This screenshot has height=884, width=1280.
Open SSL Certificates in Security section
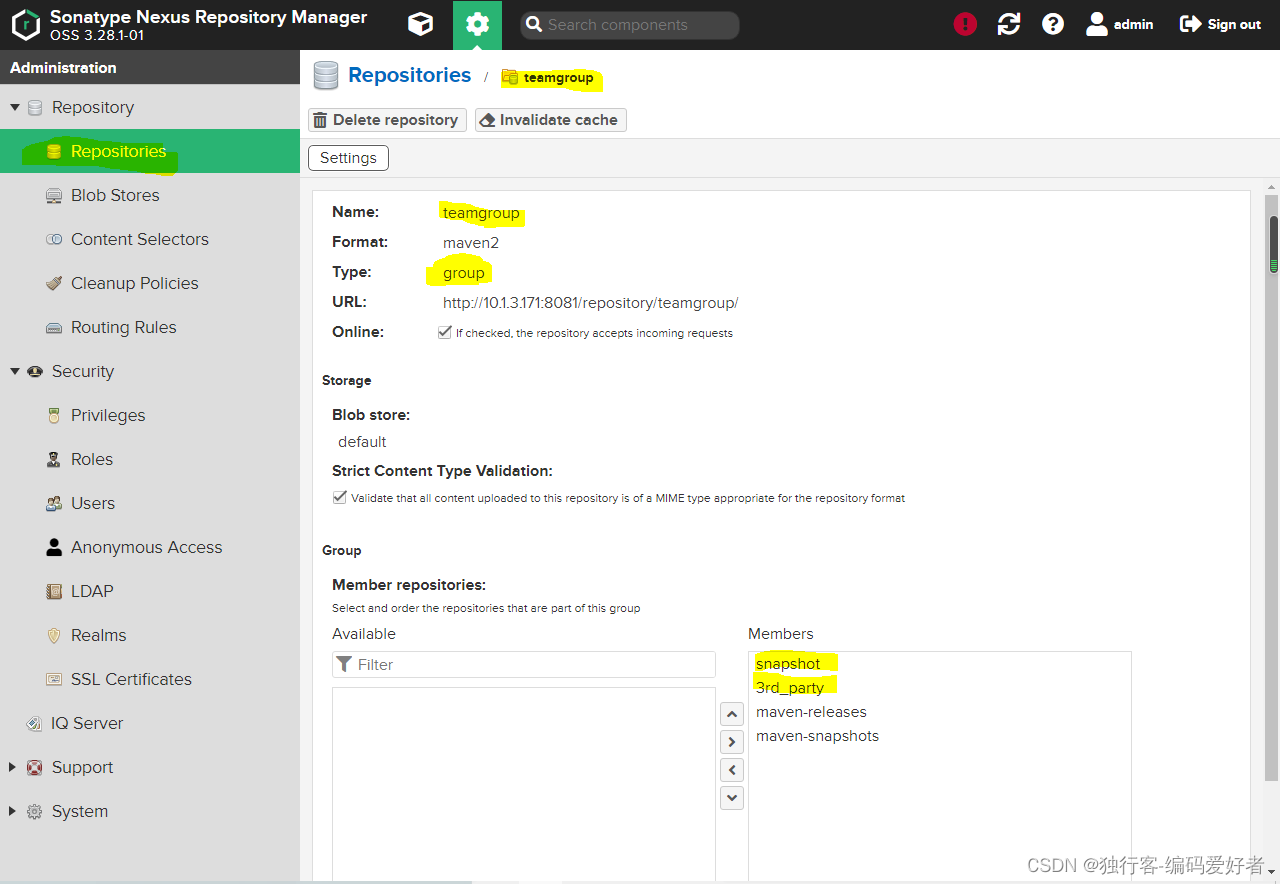131,679
